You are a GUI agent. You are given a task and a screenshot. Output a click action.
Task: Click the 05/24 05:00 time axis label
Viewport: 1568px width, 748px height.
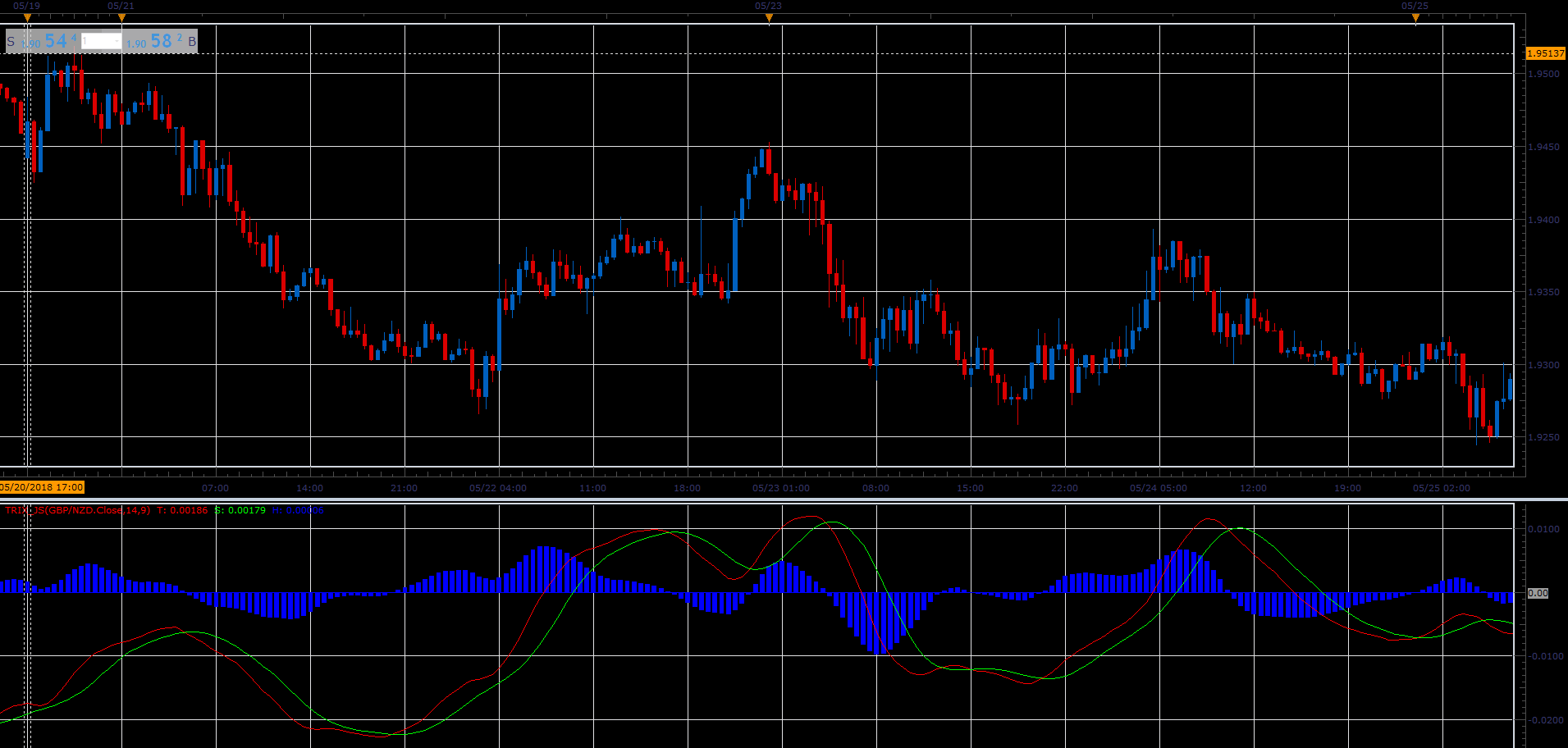point(1159,488)
